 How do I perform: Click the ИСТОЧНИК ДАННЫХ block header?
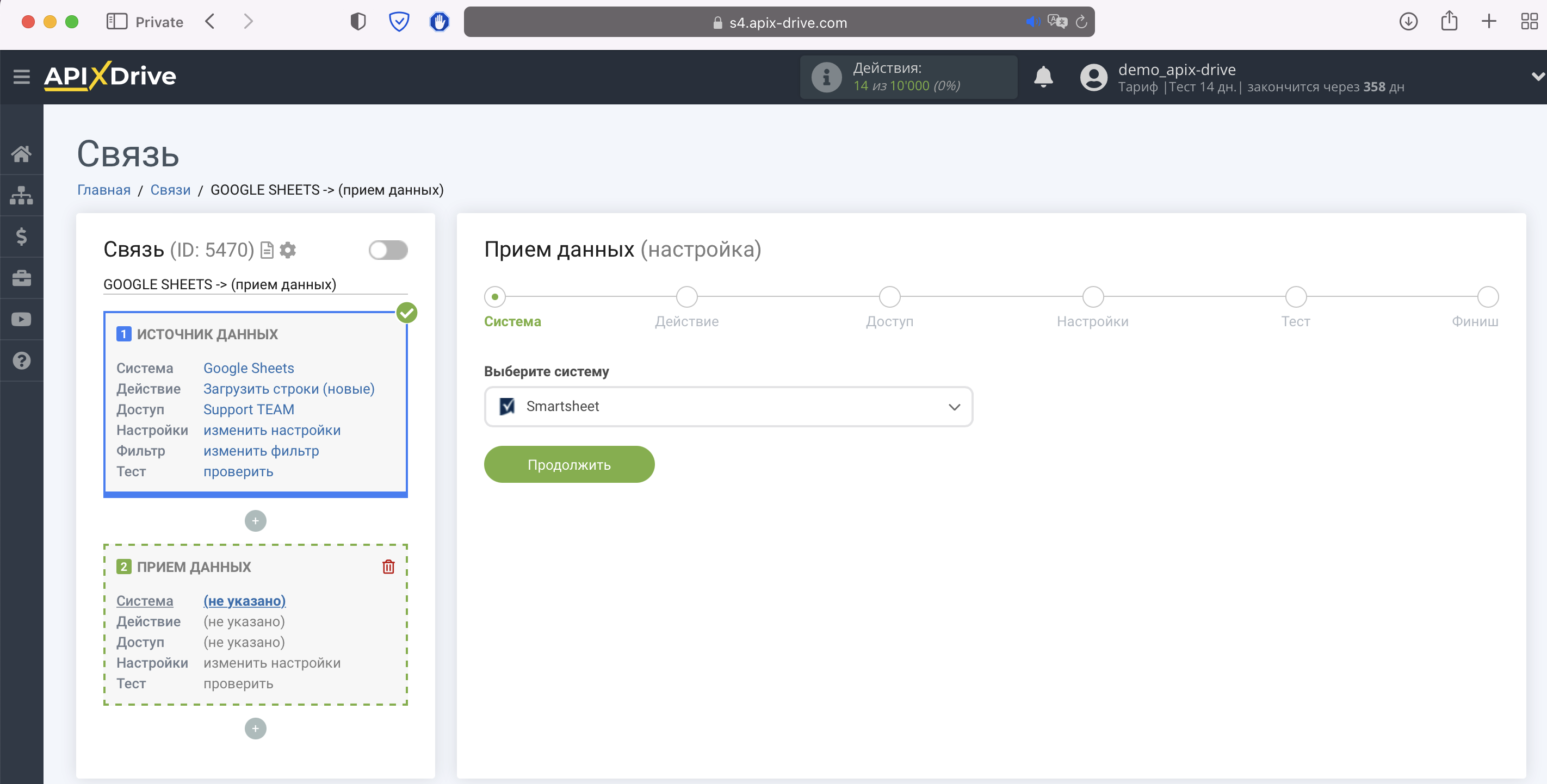207,334
